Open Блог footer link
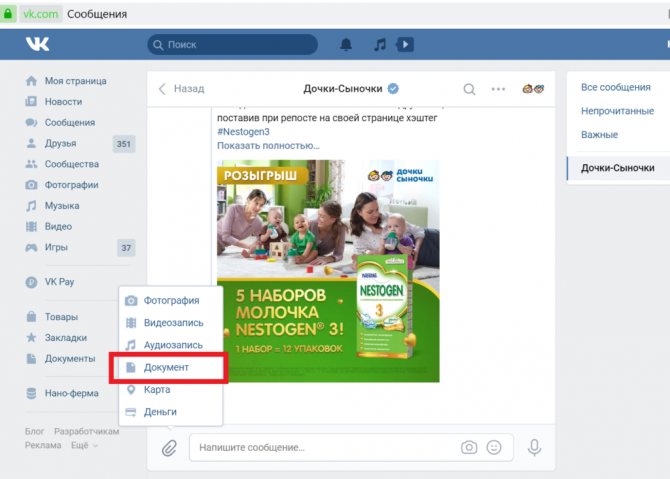Screen dimensions: 670x479 tap(34, 432)
